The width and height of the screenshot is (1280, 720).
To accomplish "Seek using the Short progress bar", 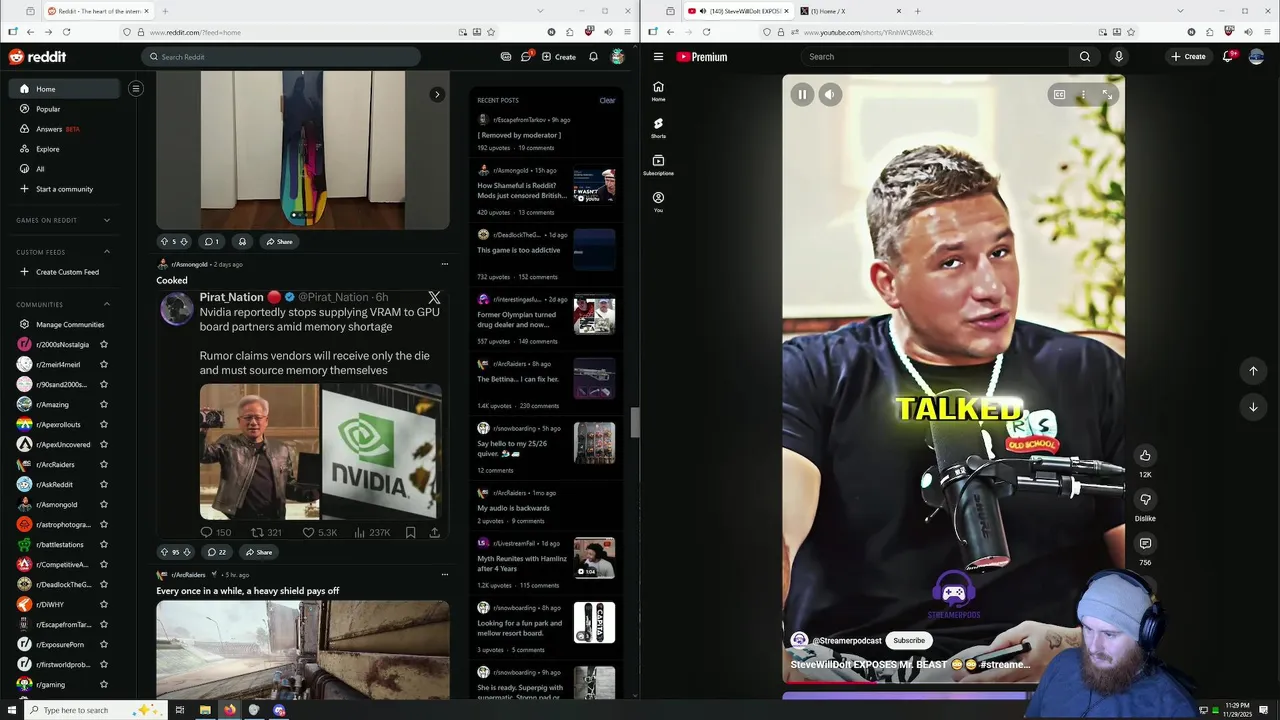I will pos(953,682).
